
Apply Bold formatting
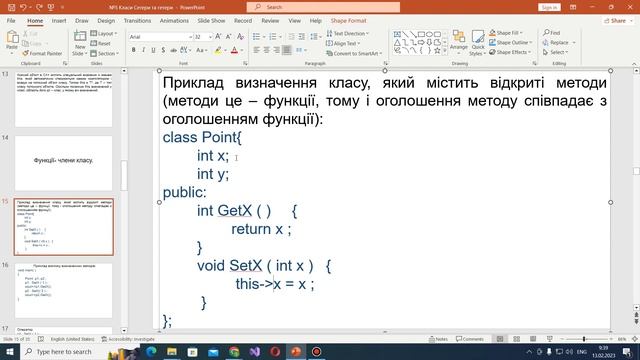133,50
